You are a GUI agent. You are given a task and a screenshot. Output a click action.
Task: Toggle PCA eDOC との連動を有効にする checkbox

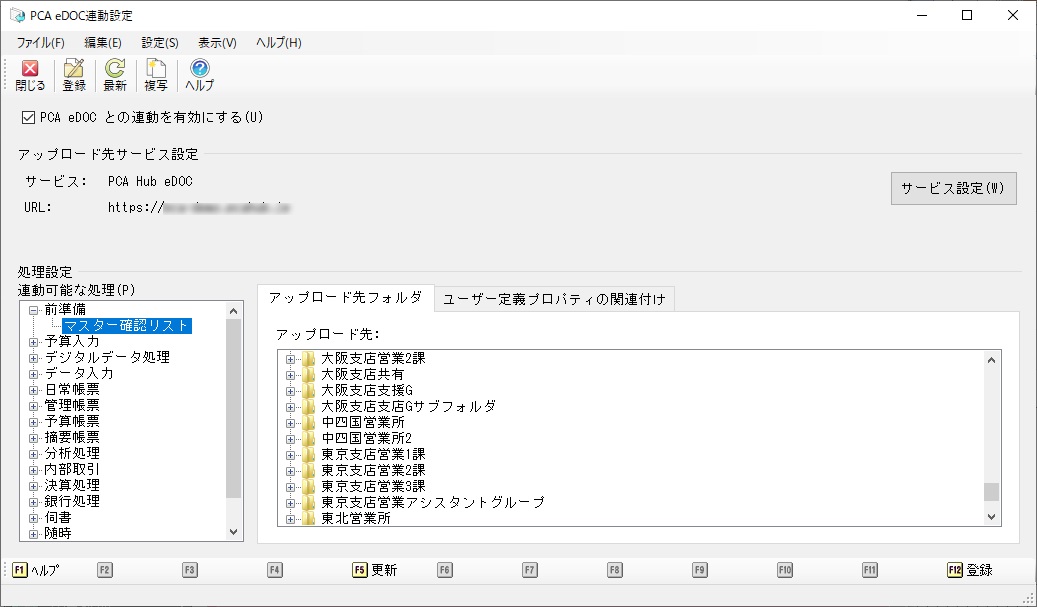28,118
